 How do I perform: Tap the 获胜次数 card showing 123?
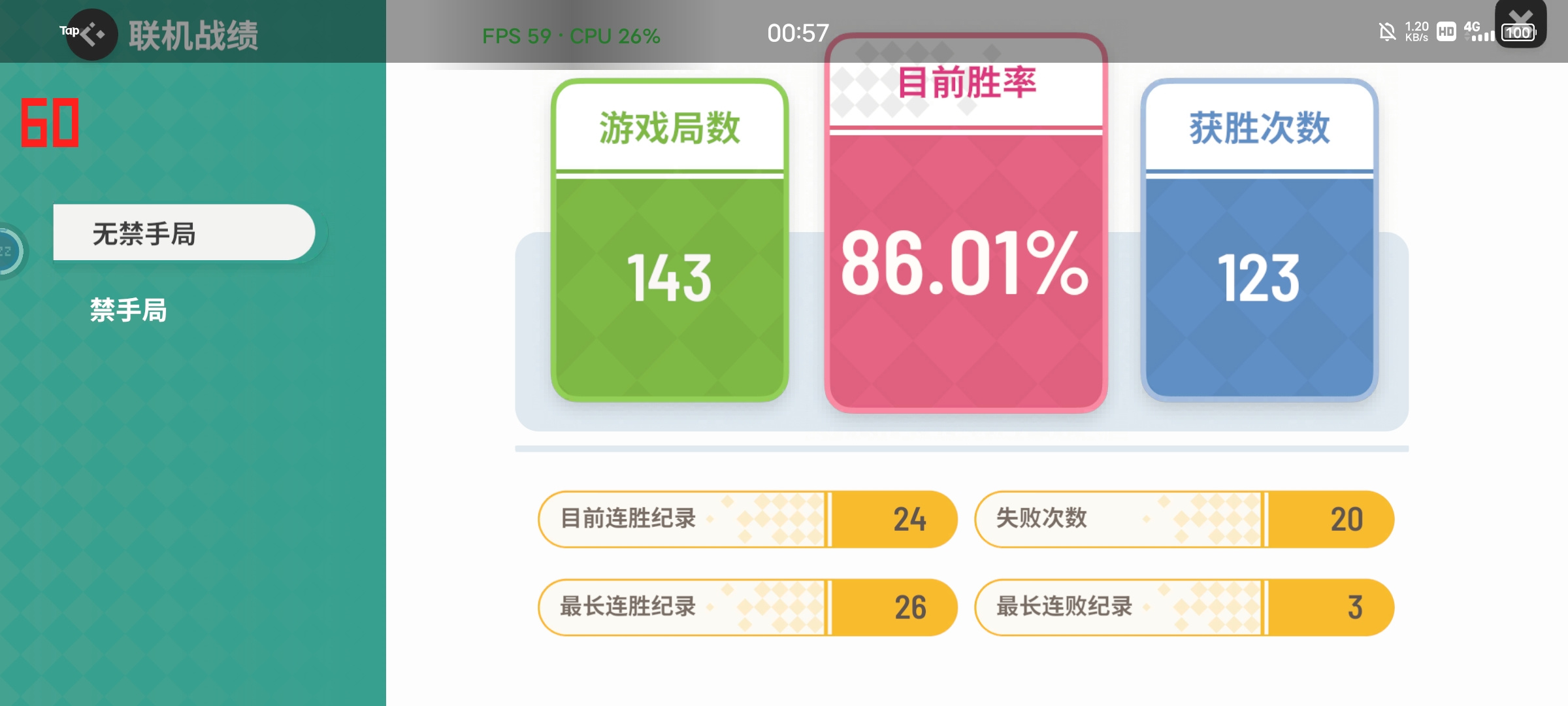pos(1260,240)
